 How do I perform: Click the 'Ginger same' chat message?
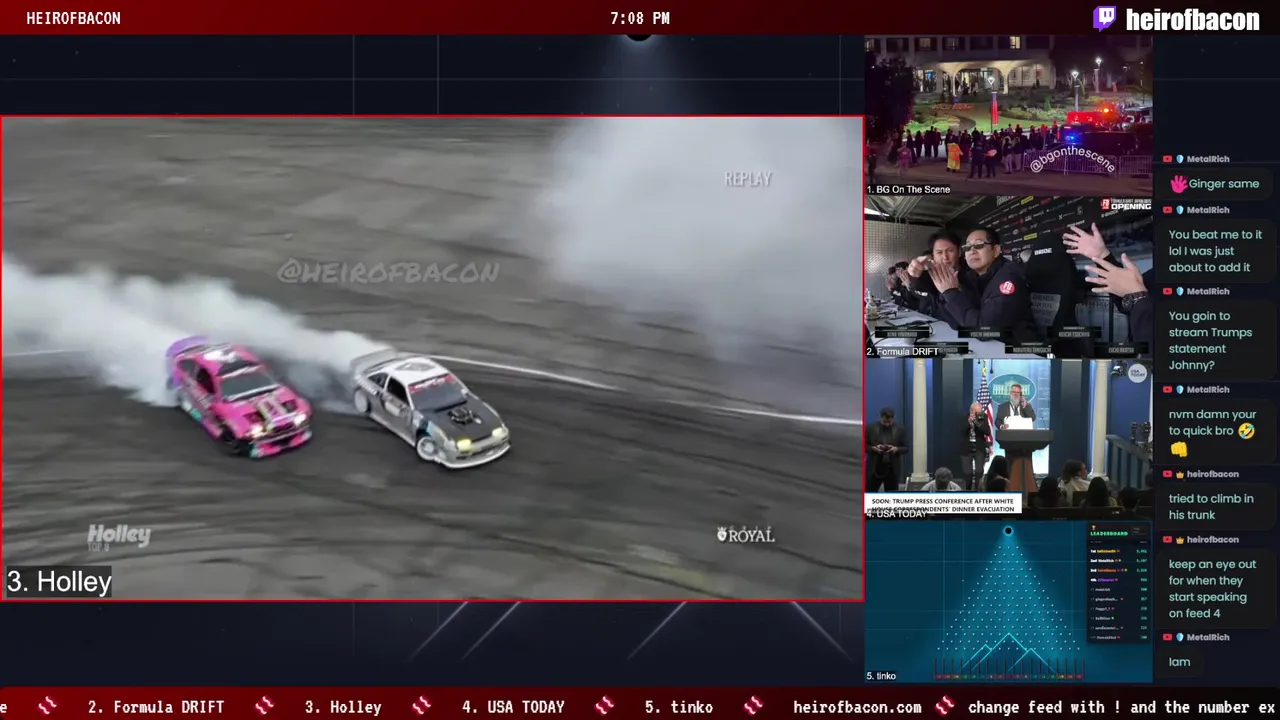[1215, 184]
